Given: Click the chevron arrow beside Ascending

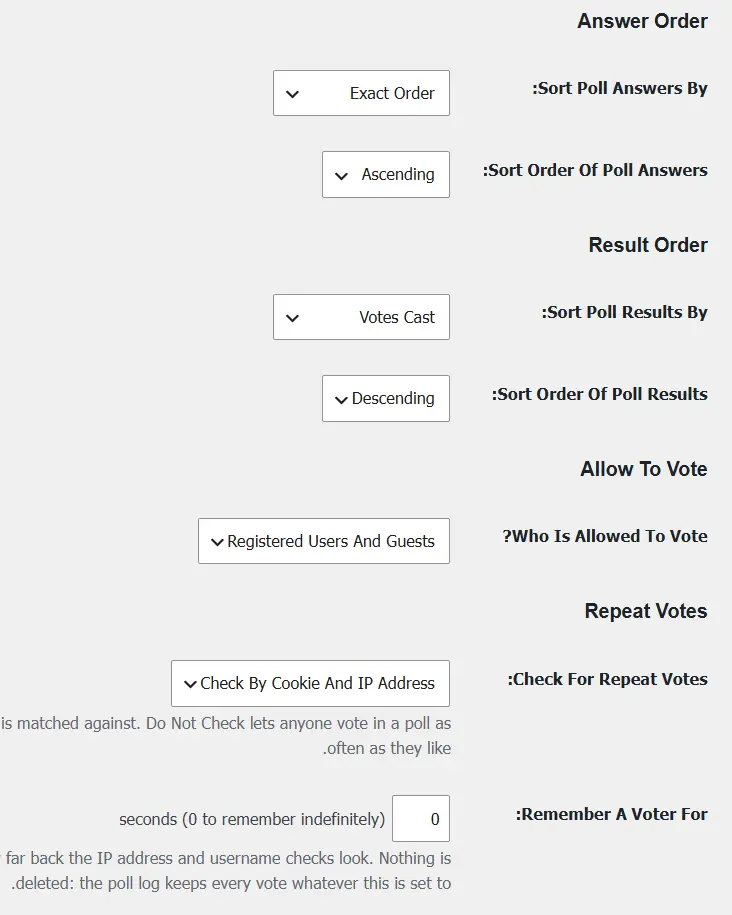Looking at the screenshot, I should pyautogui.click(x=341, y=176).
